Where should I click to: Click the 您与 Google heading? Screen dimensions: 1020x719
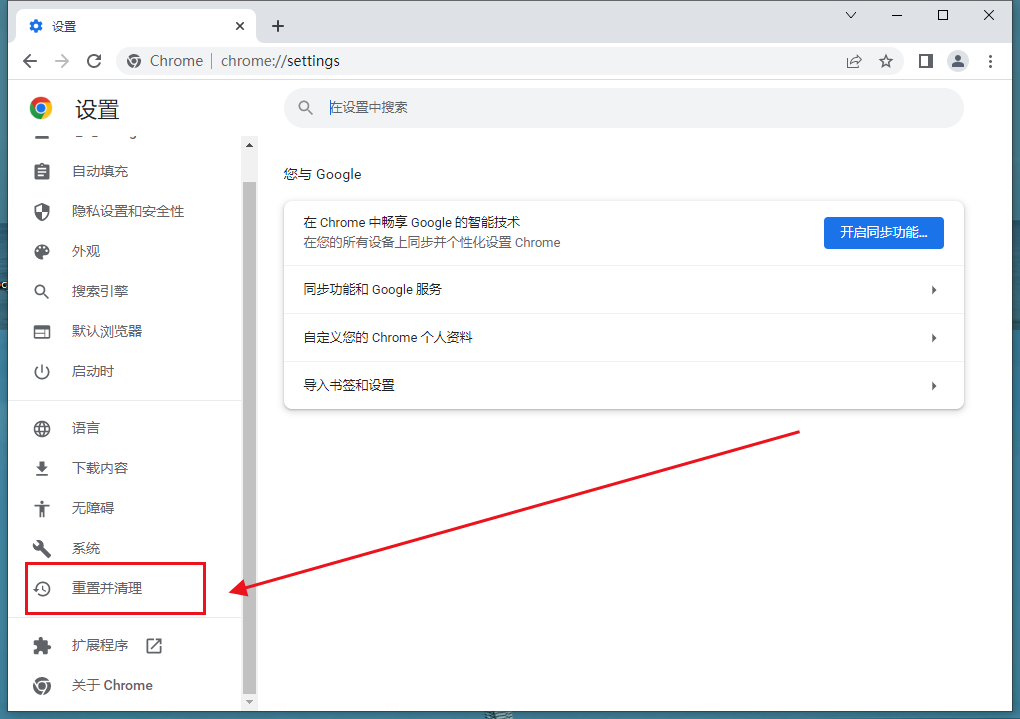point(322,174)
